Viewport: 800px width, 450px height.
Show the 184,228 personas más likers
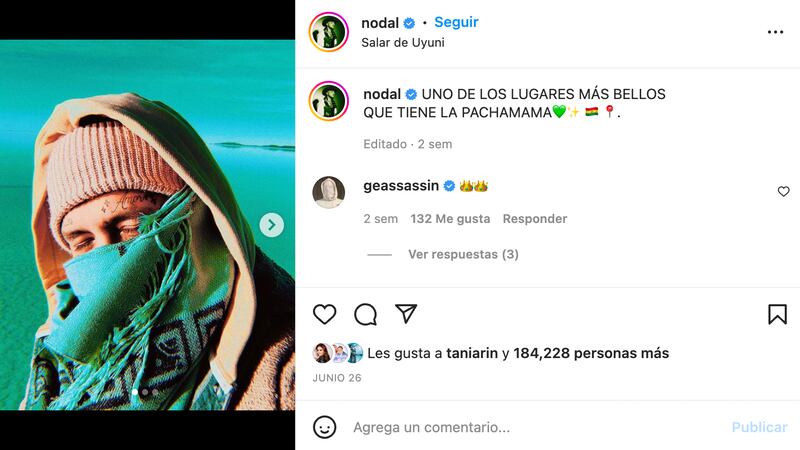591,353
